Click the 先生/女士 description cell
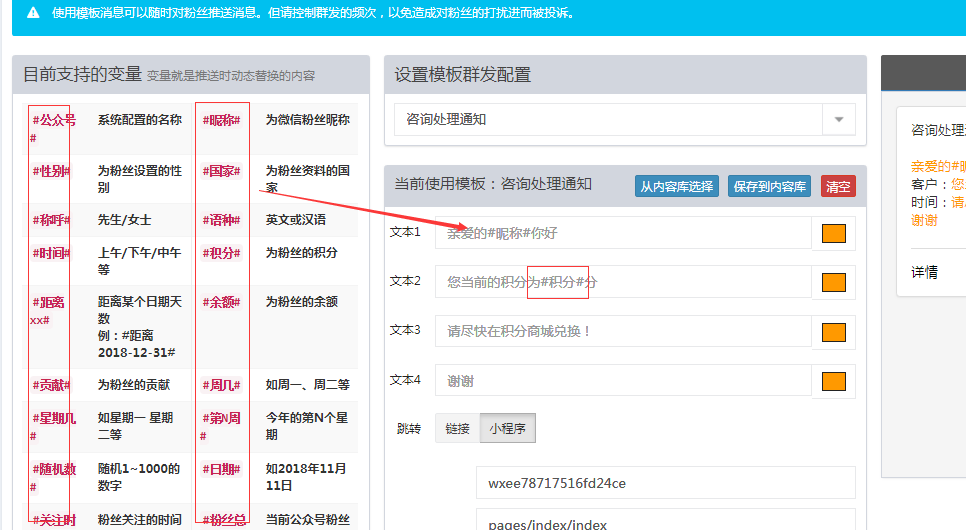The height and width of the screenshot is (530, 966). tap(124, 219)
